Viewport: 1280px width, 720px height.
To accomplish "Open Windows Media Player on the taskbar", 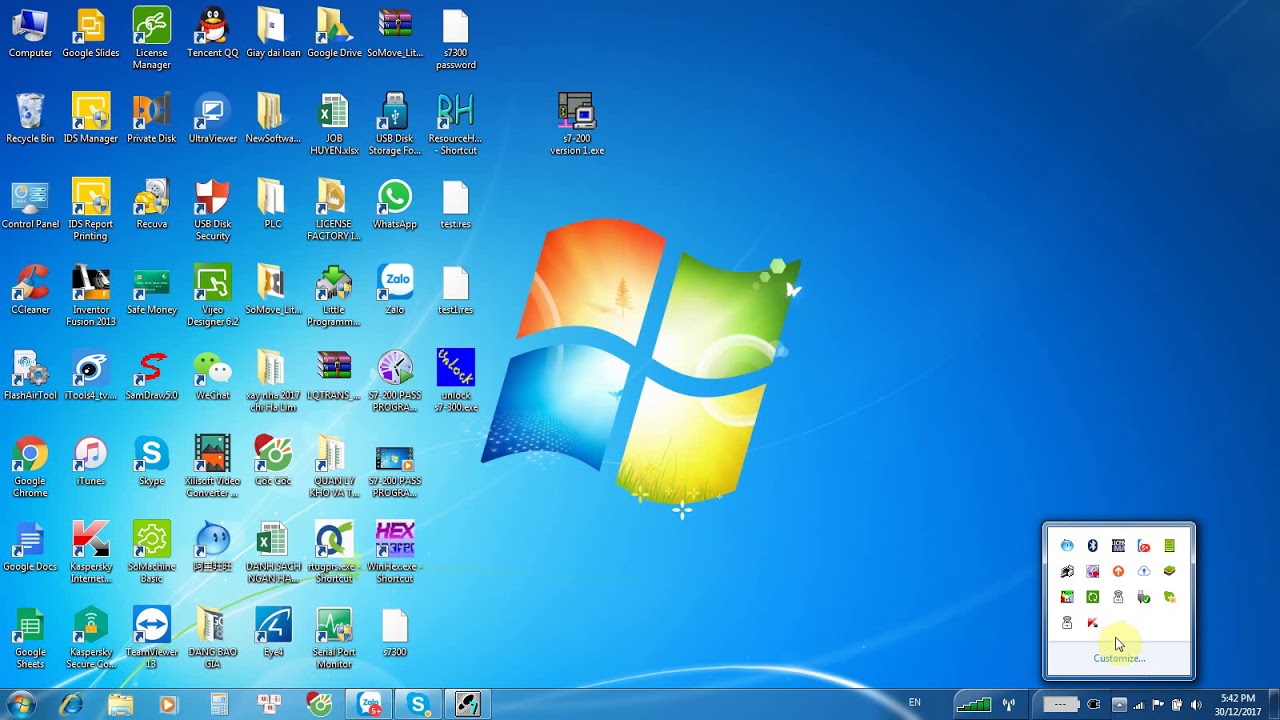I will click(168, 704).
